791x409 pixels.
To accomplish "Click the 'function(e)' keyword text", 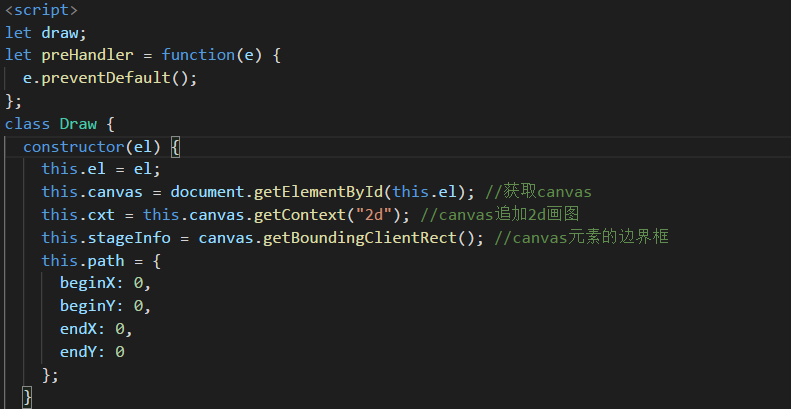I will [212, 55].
